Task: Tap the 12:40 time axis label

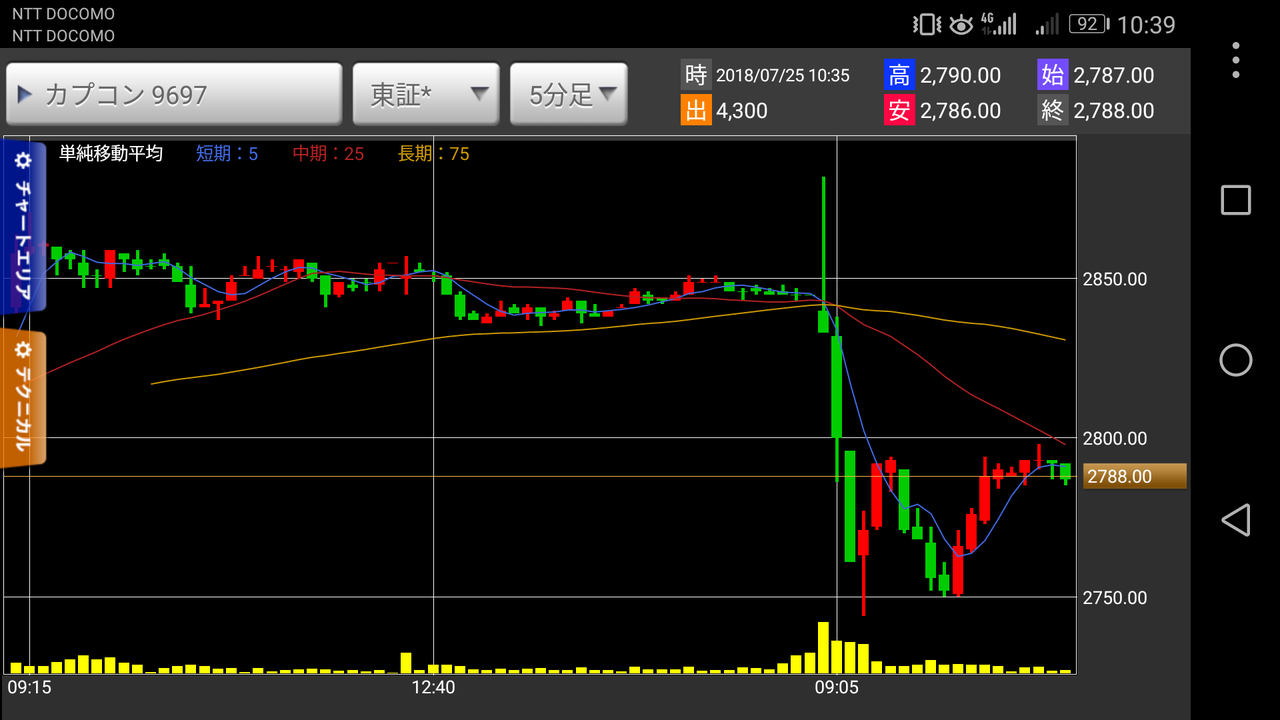Action: tap(433, 688)
